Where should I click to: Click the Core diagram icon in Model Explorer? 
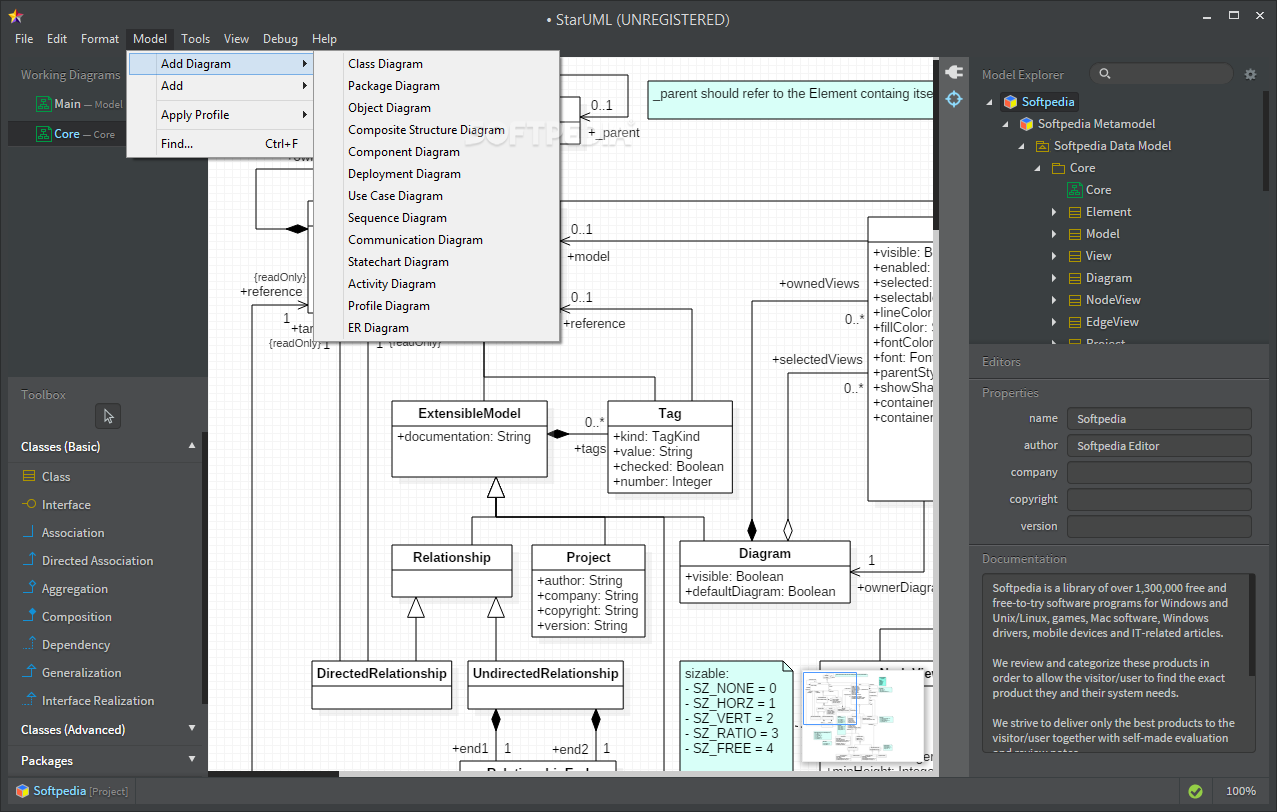[x=1075, y=190]
